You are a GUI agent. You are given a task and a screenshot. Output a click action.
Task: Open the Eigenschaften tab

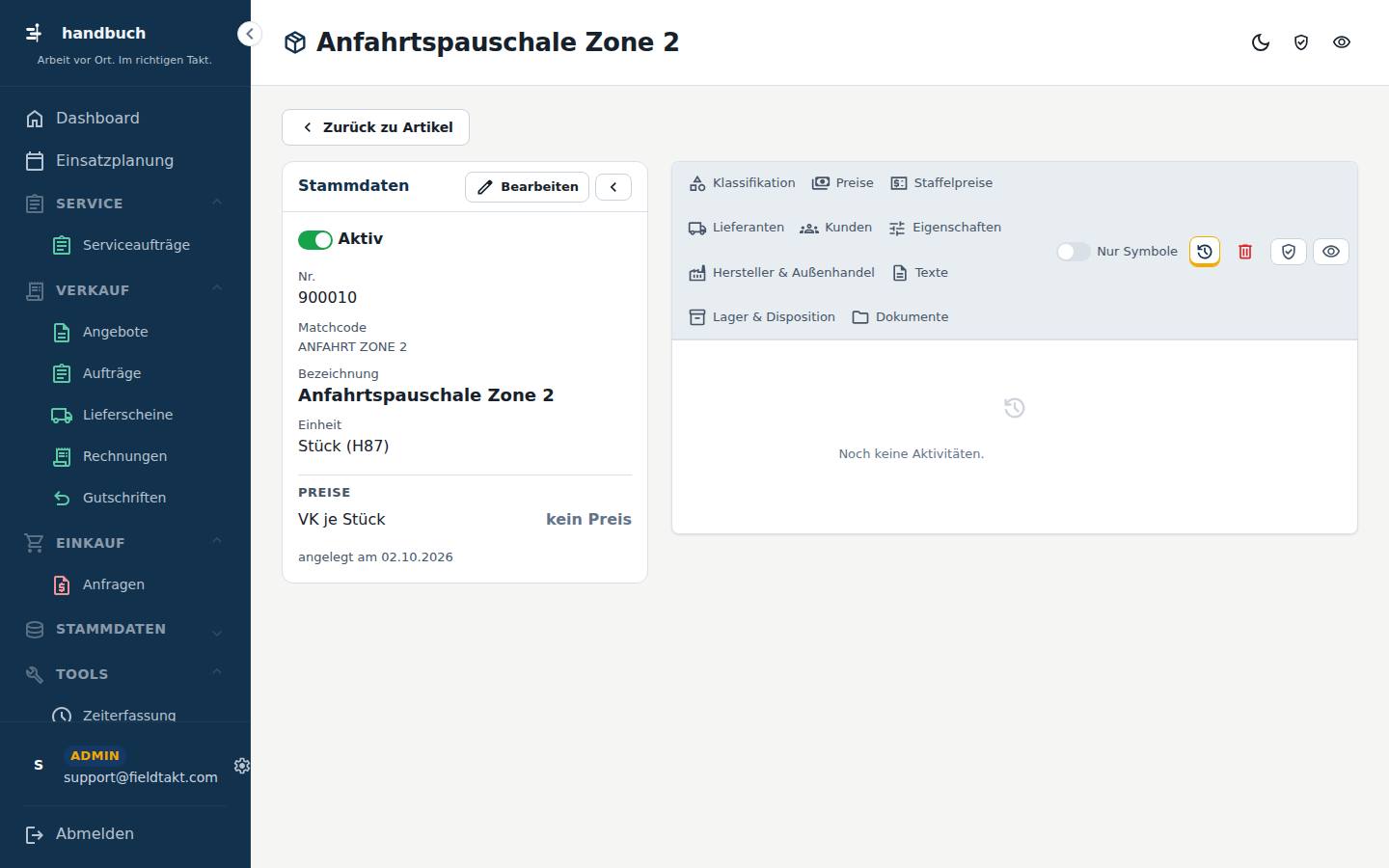point(945,228)
